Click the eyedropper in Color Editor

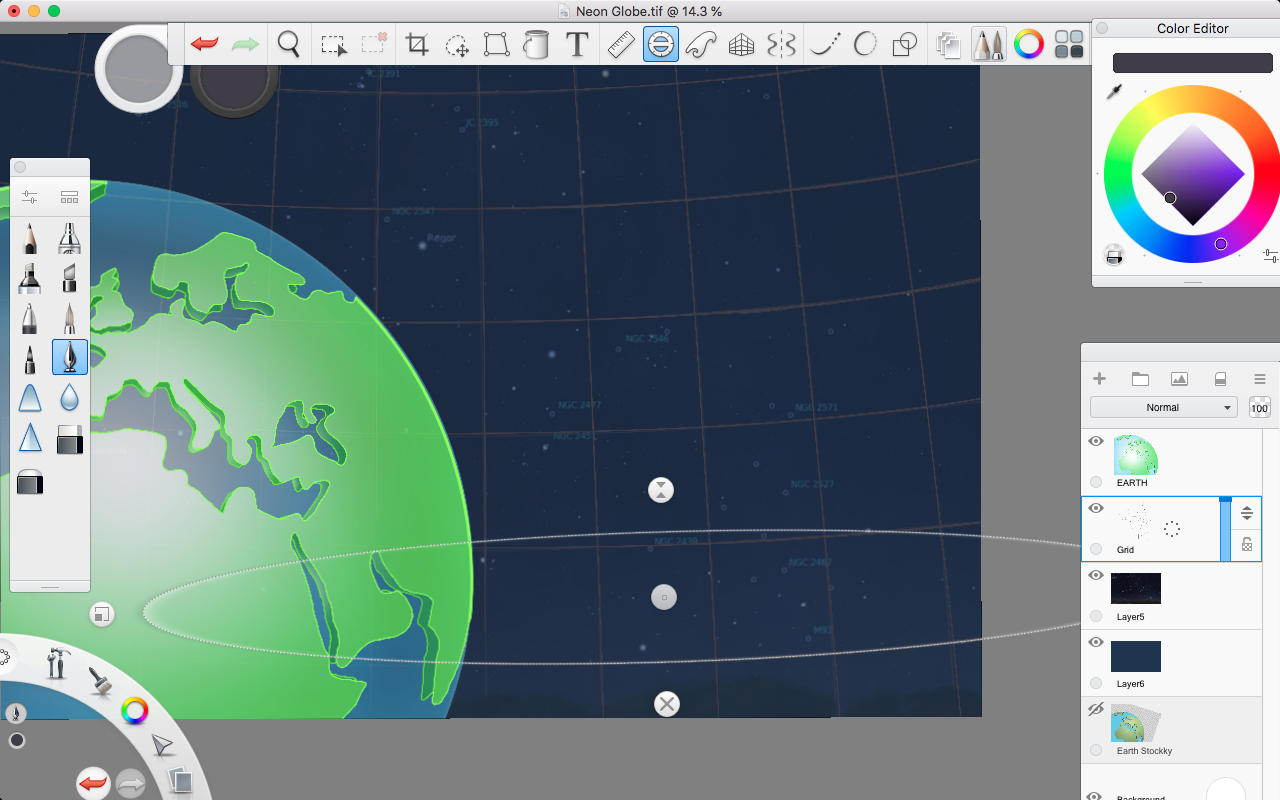[x=1114, y=93]
